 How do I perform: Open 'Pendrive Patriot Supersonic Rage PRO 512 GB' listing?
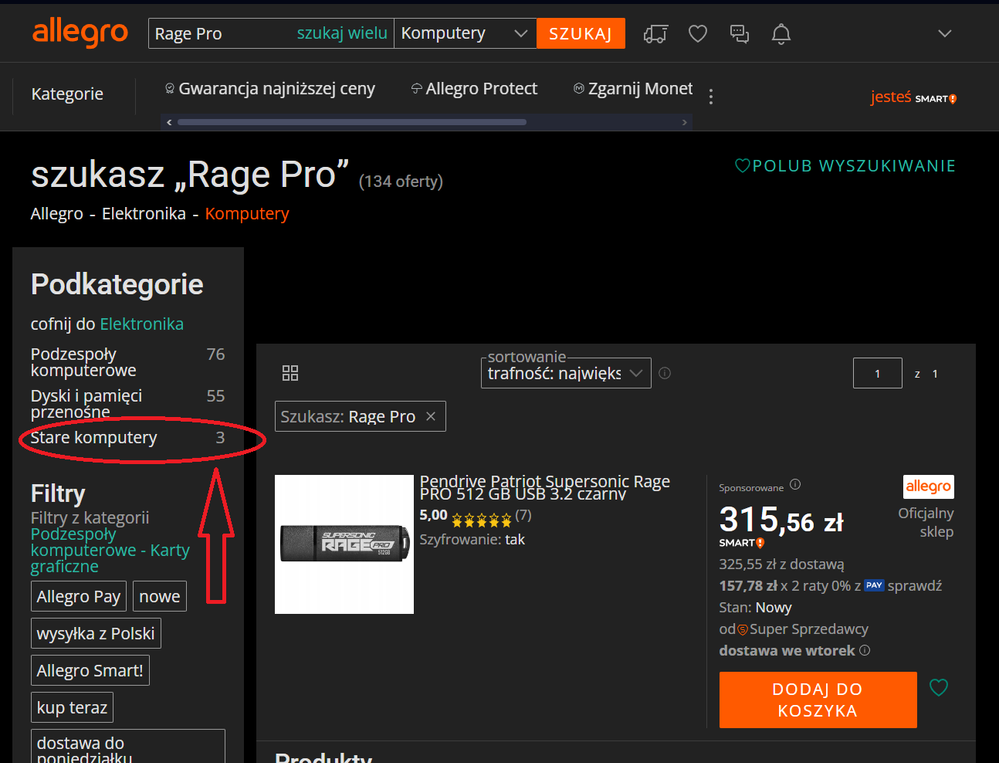click(545, 488)
